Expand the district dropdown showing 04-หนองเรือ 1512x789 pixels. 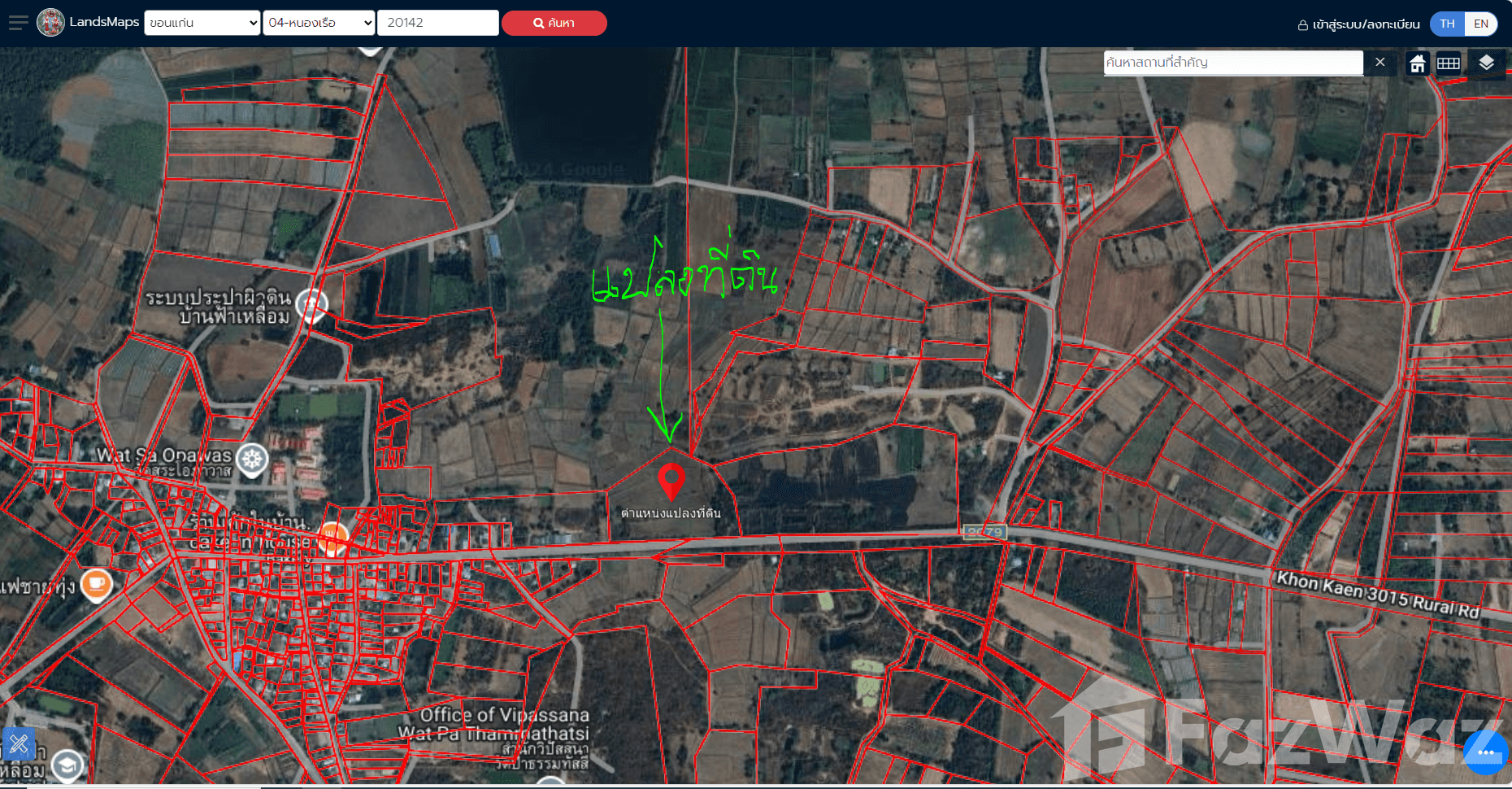(319, 23)
